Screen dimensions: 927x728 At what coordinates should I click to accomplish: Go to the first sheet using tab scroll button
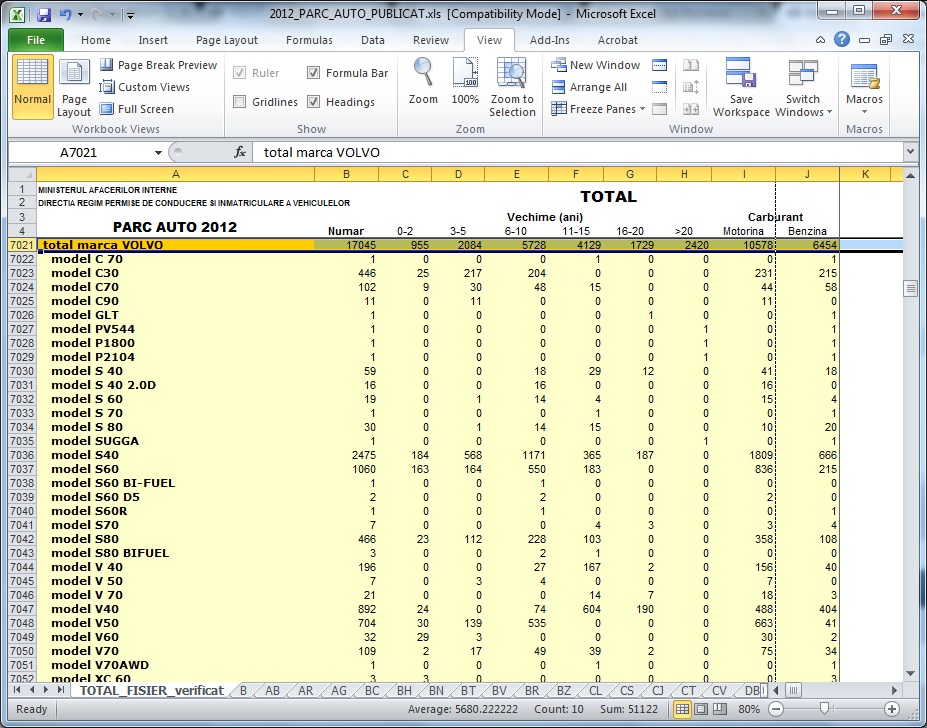click(x=17, y=690)
